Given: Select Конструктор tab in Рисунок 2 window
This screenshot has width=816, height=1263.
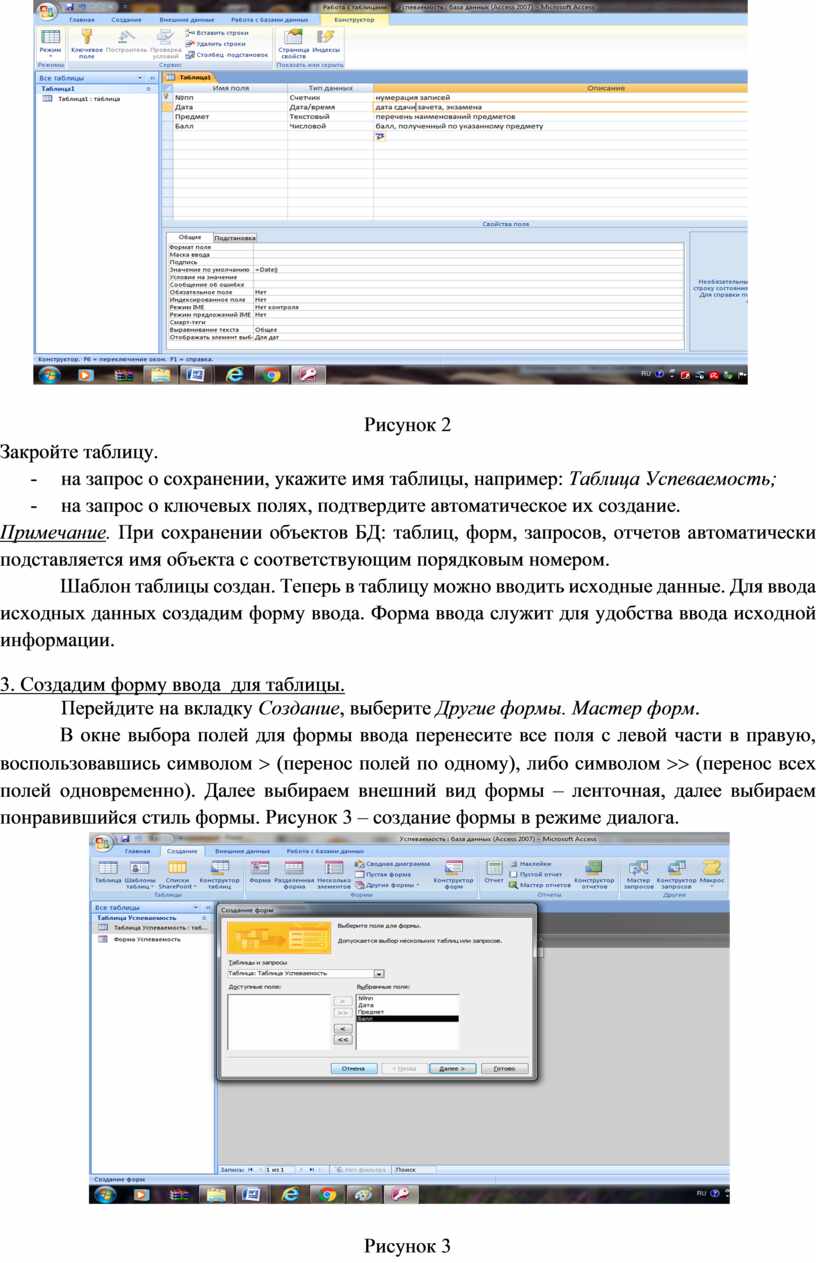Looking at the screenshot, I should click(x=354, y=19).
